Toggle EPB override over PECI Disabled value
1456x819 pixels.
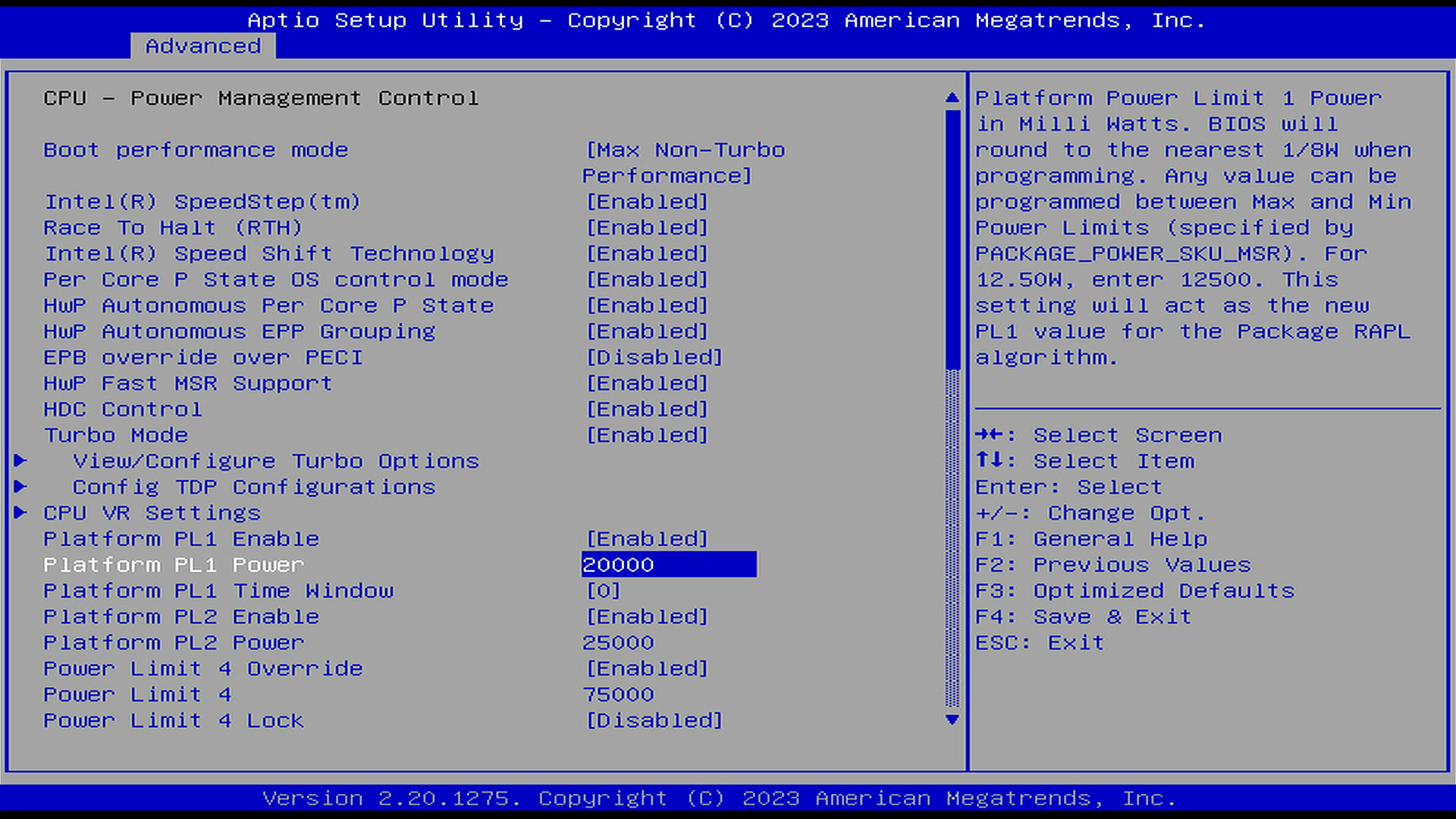[654, 357]
